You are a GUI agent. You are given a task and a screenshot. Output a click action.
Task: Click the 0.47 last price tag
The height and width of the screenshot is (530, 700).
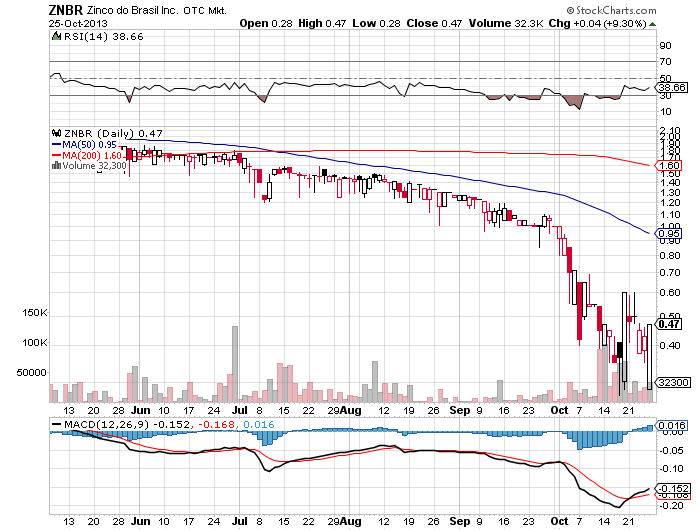point(668,324)
